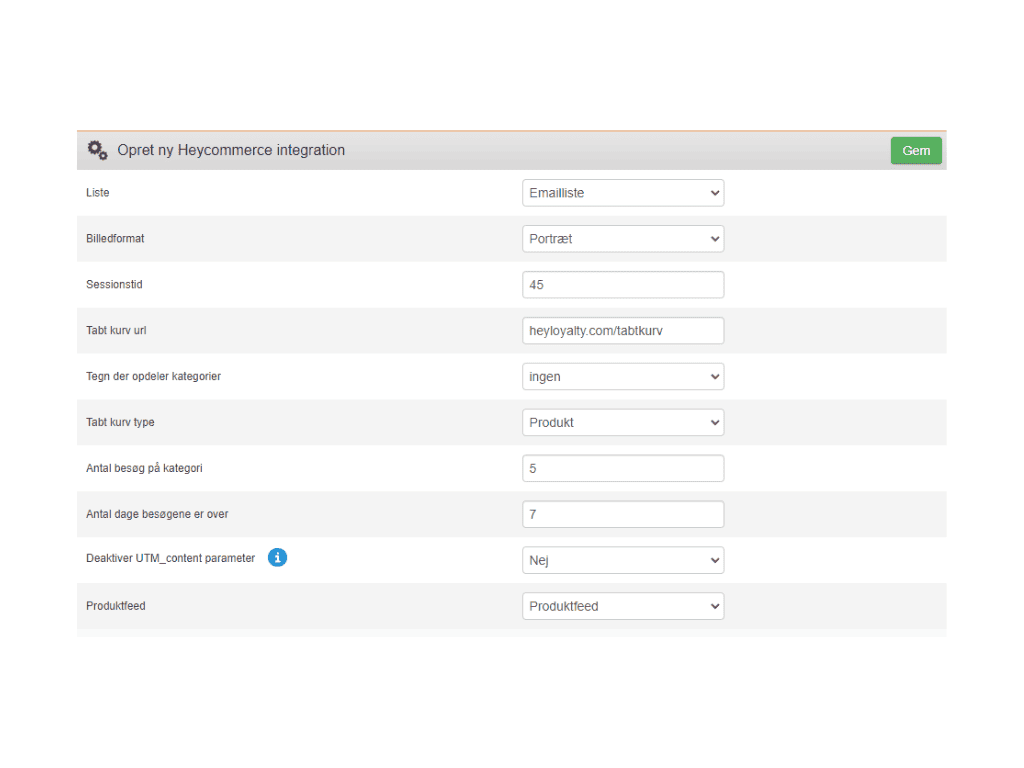This screenshot has height=768, width=1024.
Task: Click into the Sessionstid field containing 45
Action: click(x=622, y=285)
